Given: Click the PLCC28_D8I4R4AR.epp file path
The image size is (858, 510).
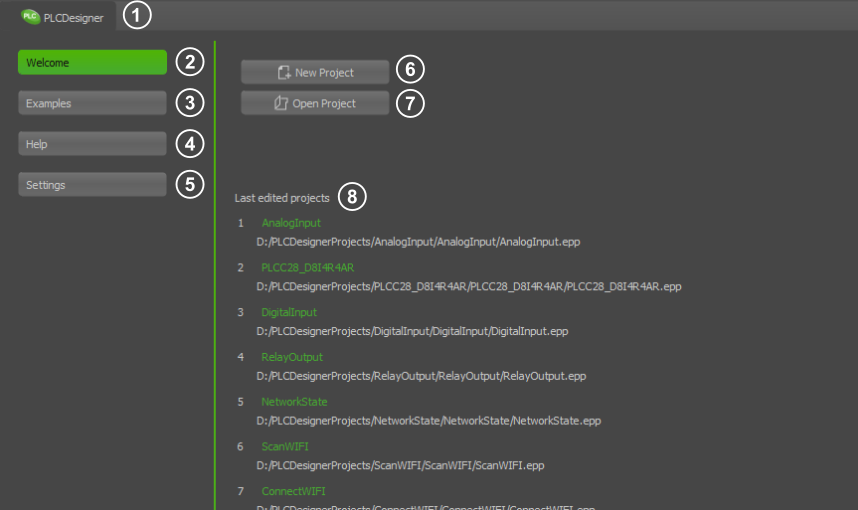Looking at the screenshot, I should click(x=468, y=286).
